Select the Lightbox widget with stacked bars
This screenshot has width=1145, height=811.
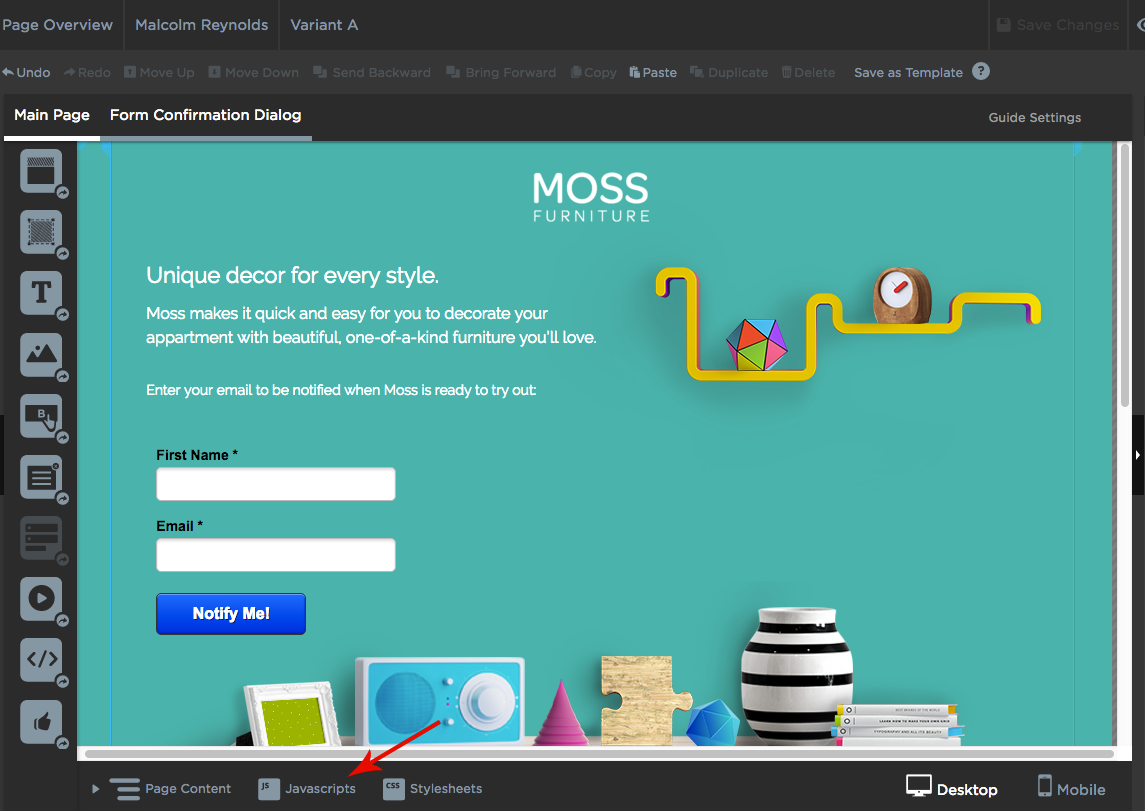(x=41, y=538)
